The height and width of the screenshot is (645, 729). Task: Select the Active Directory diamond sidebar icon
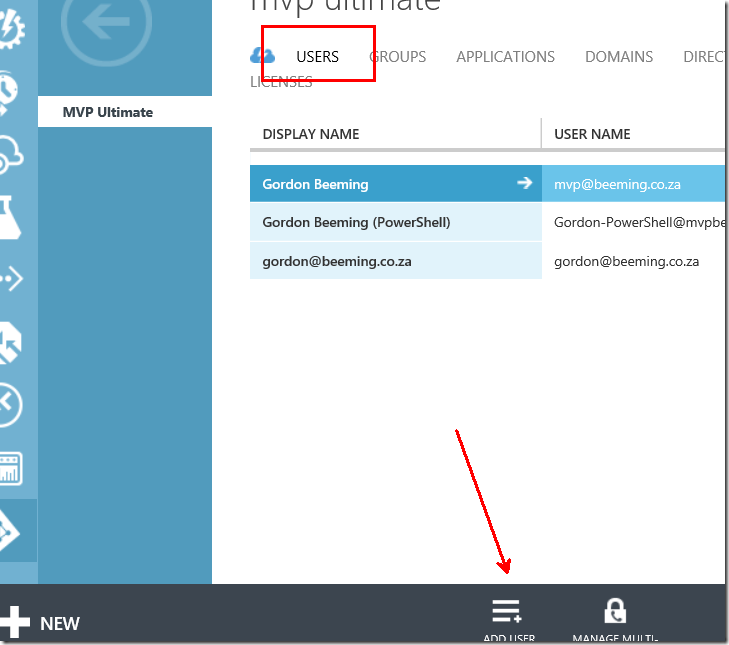click(9, 531)
